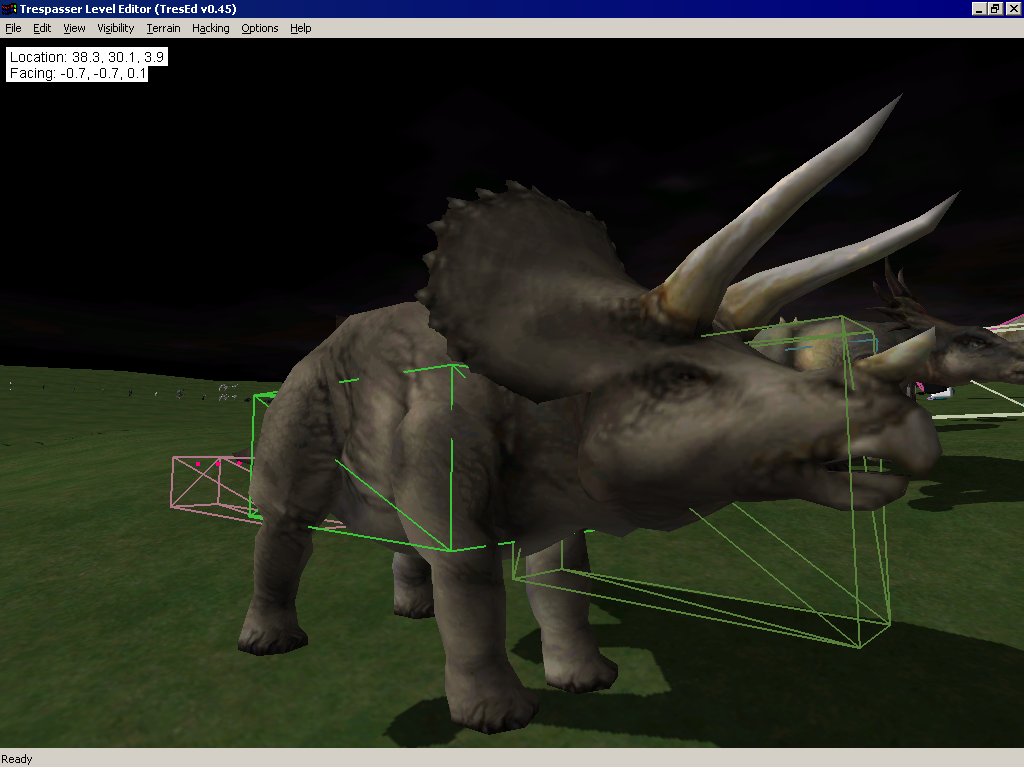Open the Help menu
The width and height of the screenshot is (1024, 768).
coord(300,28)
